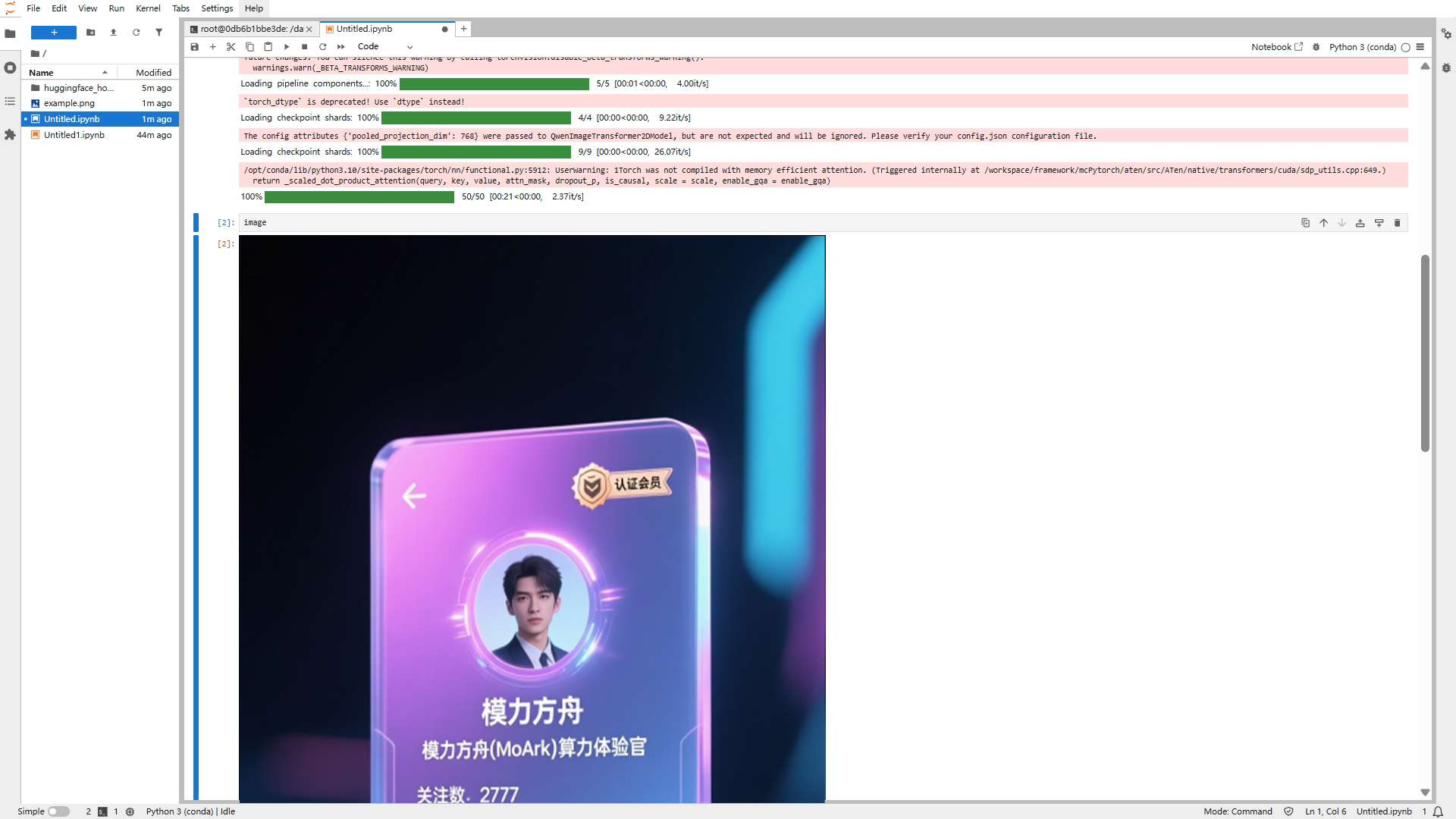Click the kernel status circle indicator
1456x819 pixels.
click(x=1405, y=47)
